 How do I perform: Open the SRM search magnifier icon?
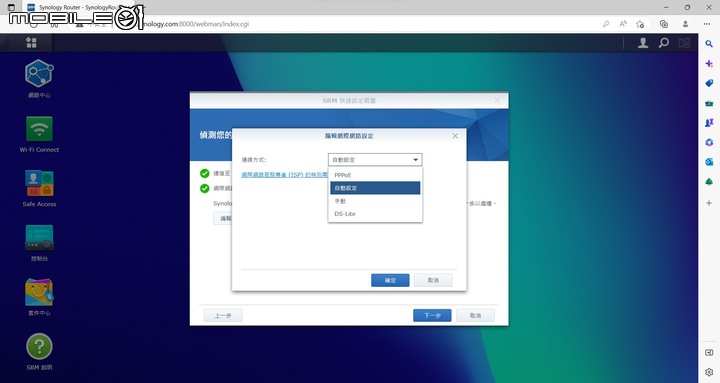click(664, 43)
